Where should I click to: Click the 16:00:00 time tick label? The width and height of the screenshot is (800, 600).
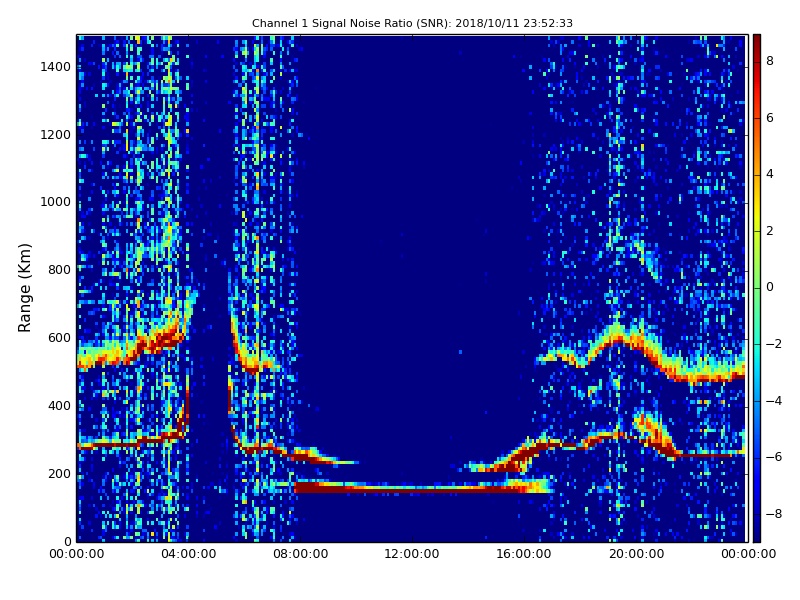[x=524, y=554]
